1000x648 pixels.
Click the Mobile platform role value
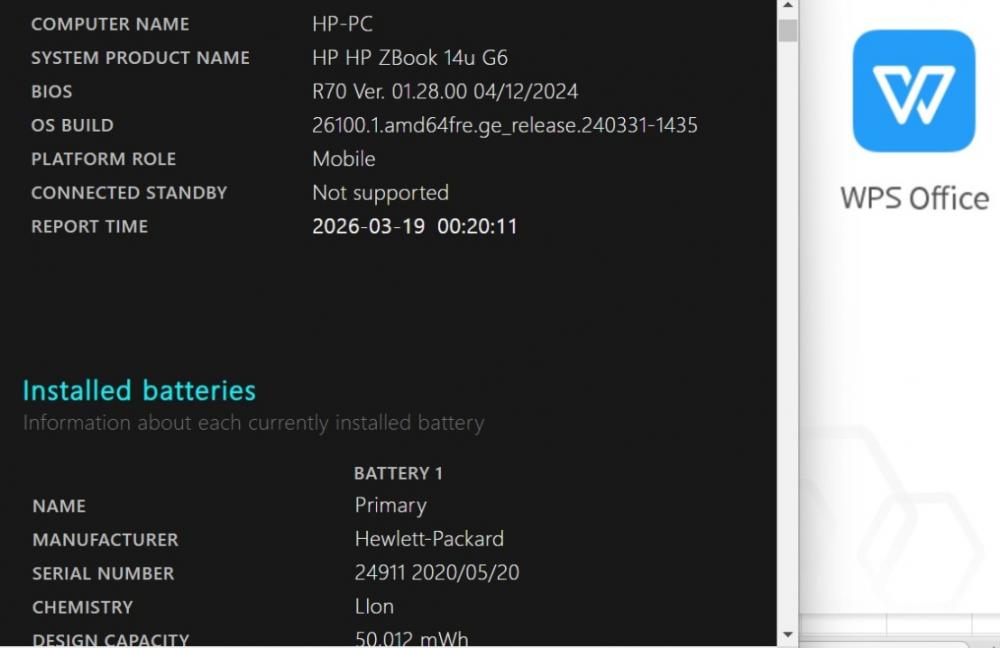coord(344,159)
